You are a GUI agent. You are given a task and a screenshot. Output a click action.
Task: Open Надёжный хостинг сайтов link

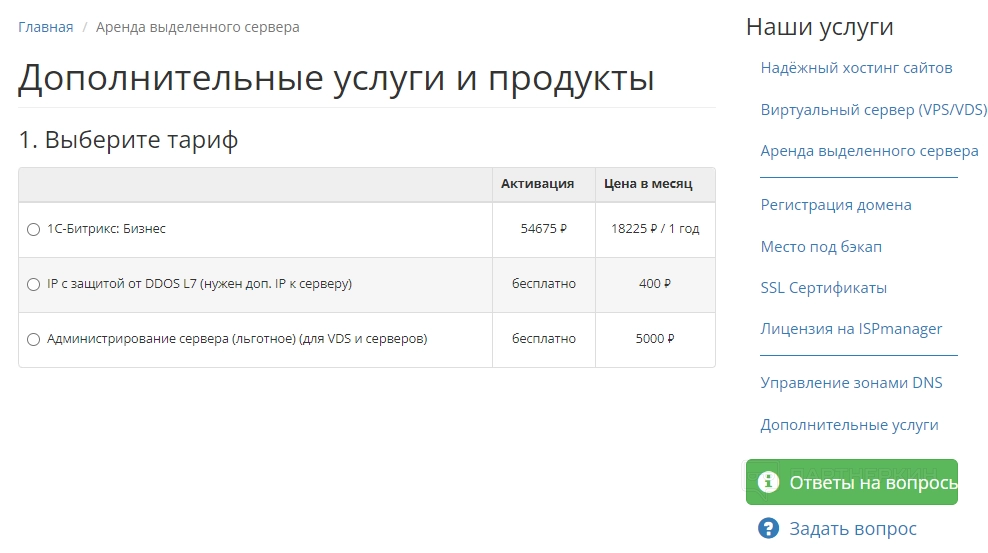pos(856,68)
